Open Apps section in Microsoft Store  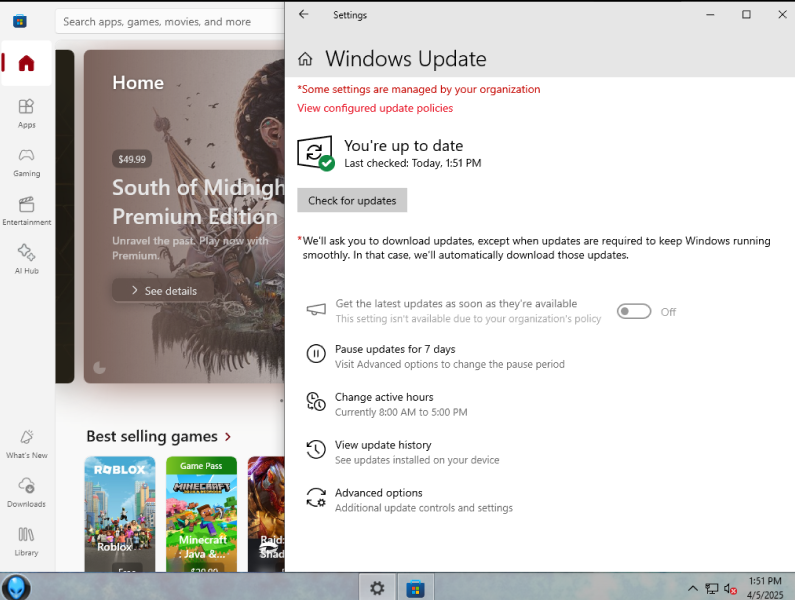point(26,114)
